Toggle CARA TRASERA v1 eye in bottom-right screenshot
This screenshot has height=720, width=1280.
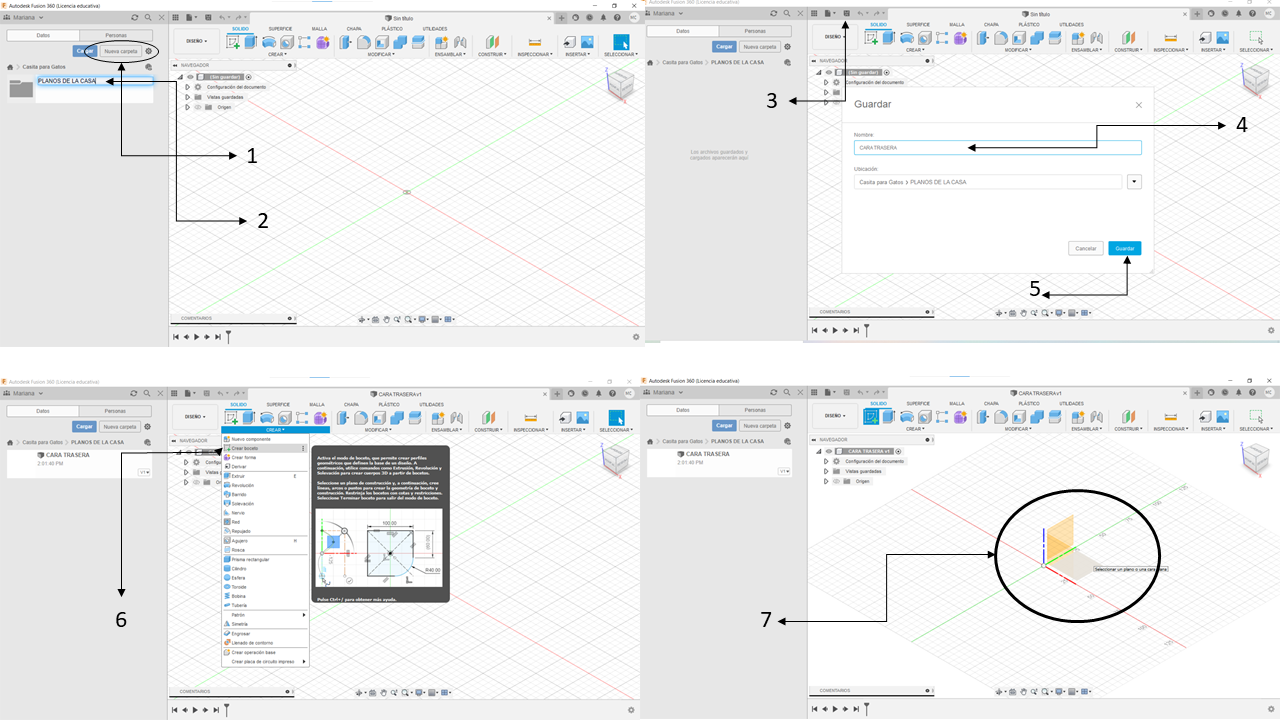pos(828,451)
